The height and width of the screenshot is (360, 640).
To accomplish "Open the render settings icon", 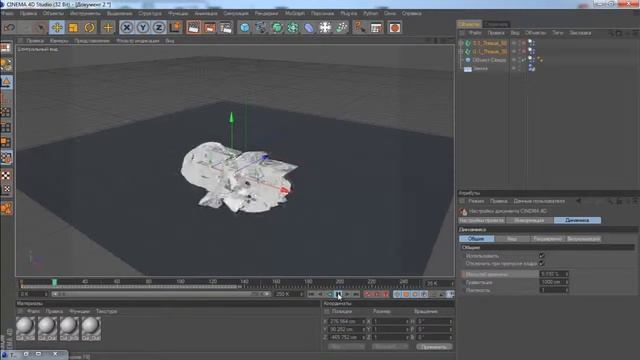I will (x=225, y=27).
